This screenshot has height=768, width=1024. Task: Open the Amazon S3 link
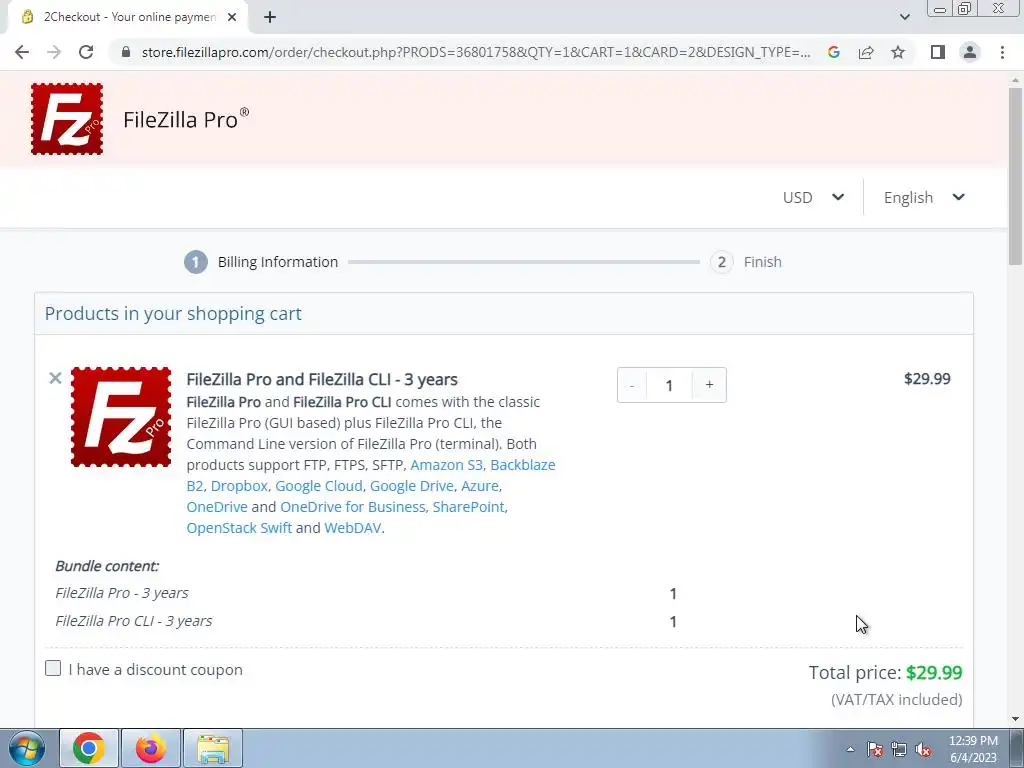click(x=447, y=465)
